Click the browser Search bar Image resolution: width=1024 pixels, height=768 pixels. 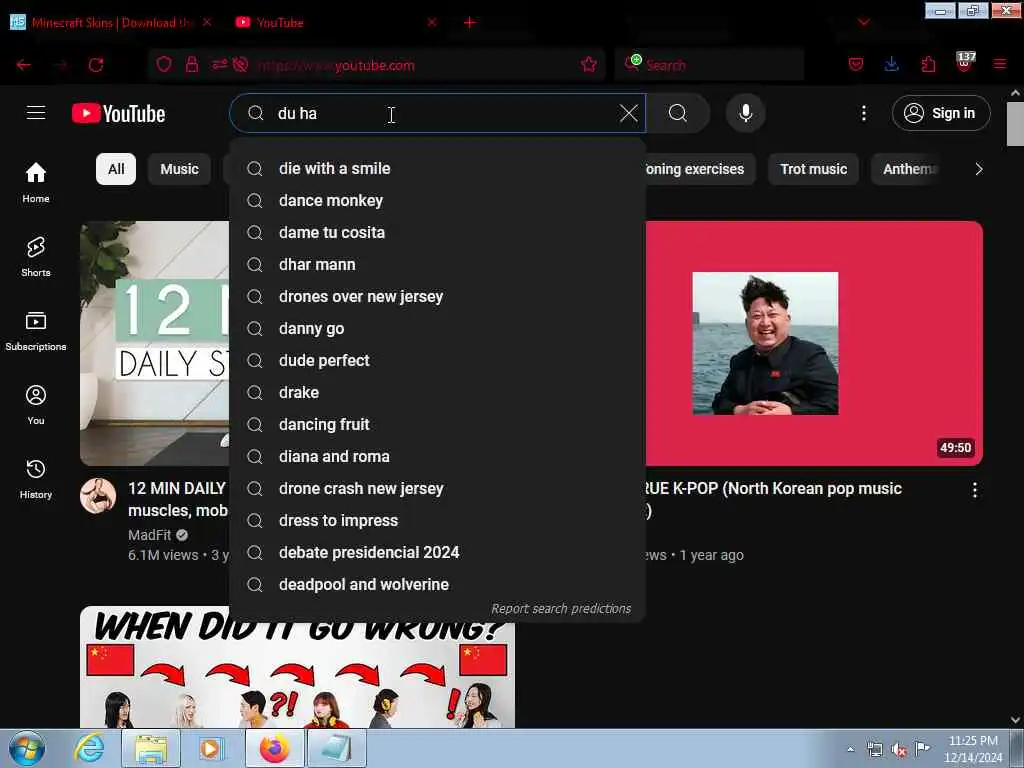pyautogui.click(x=710, y=65)
